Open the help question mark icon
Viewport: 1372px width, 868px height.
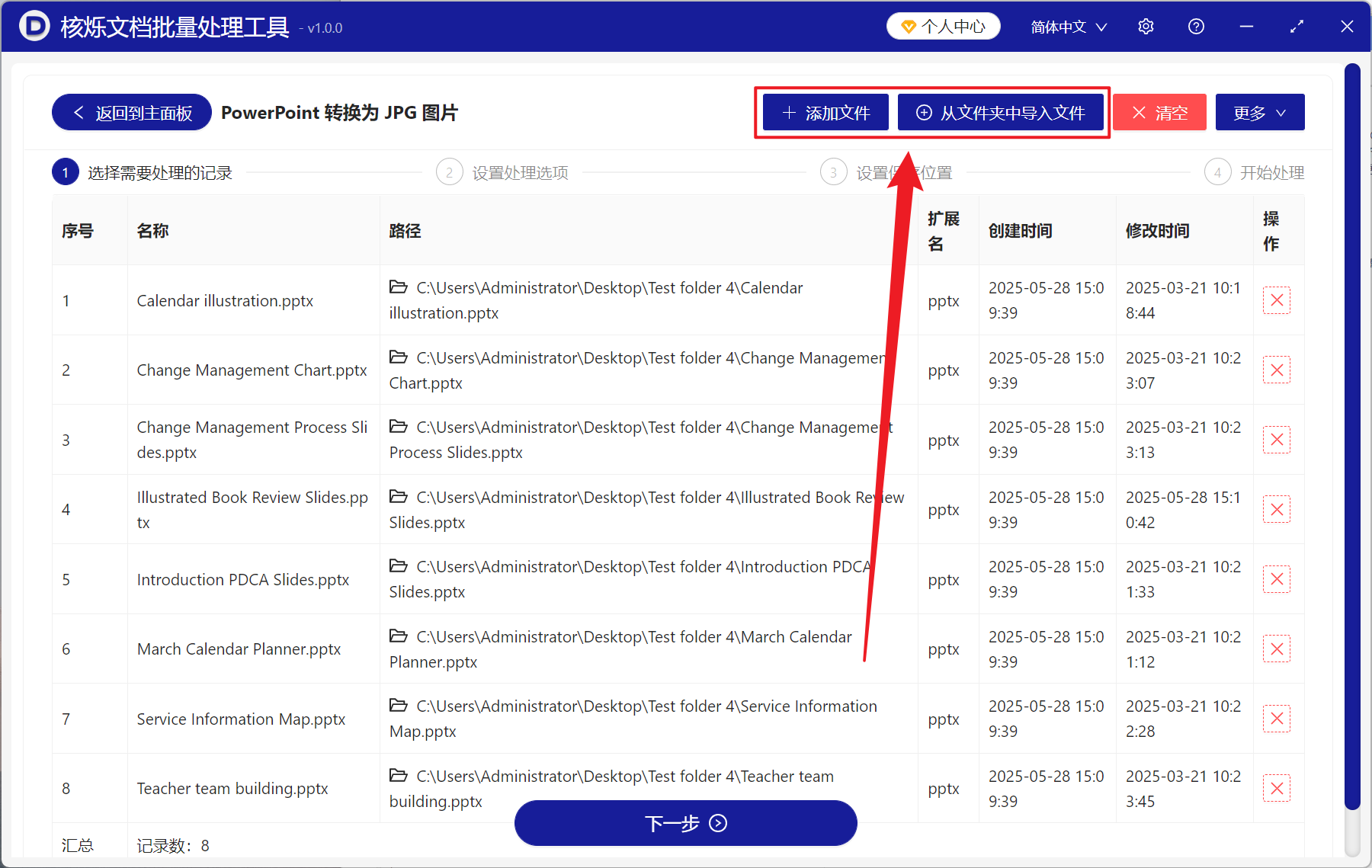point(1196,27)
